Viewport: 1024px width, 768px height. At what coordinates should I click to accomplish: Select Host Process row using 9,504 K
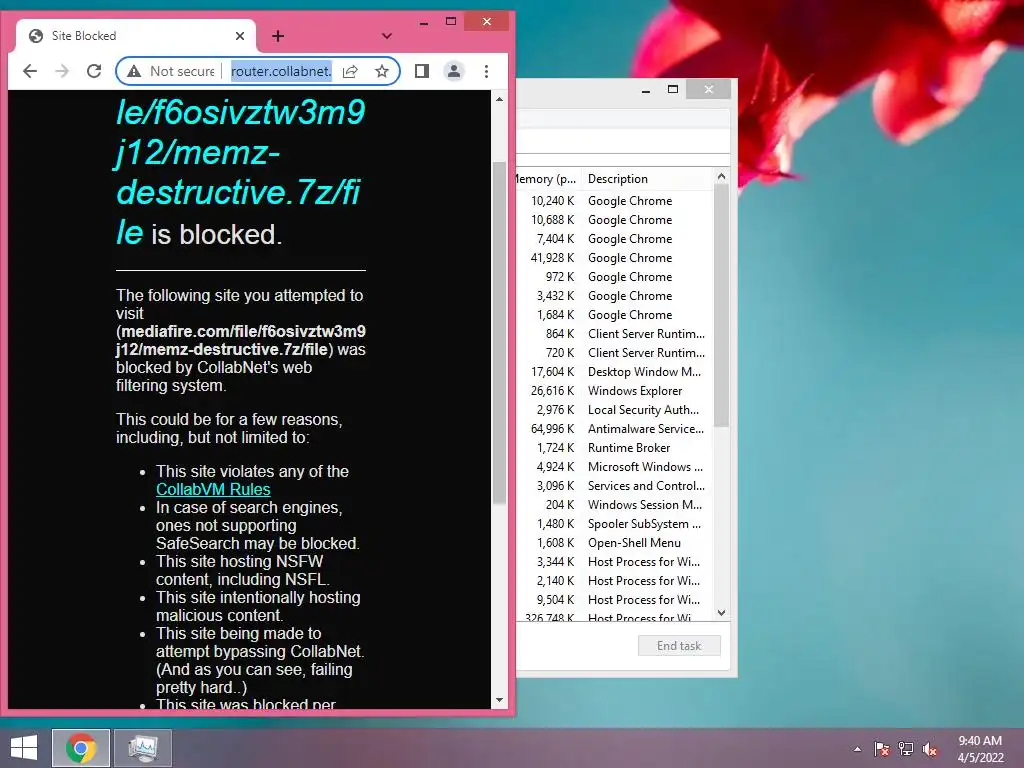click(614, 600)
